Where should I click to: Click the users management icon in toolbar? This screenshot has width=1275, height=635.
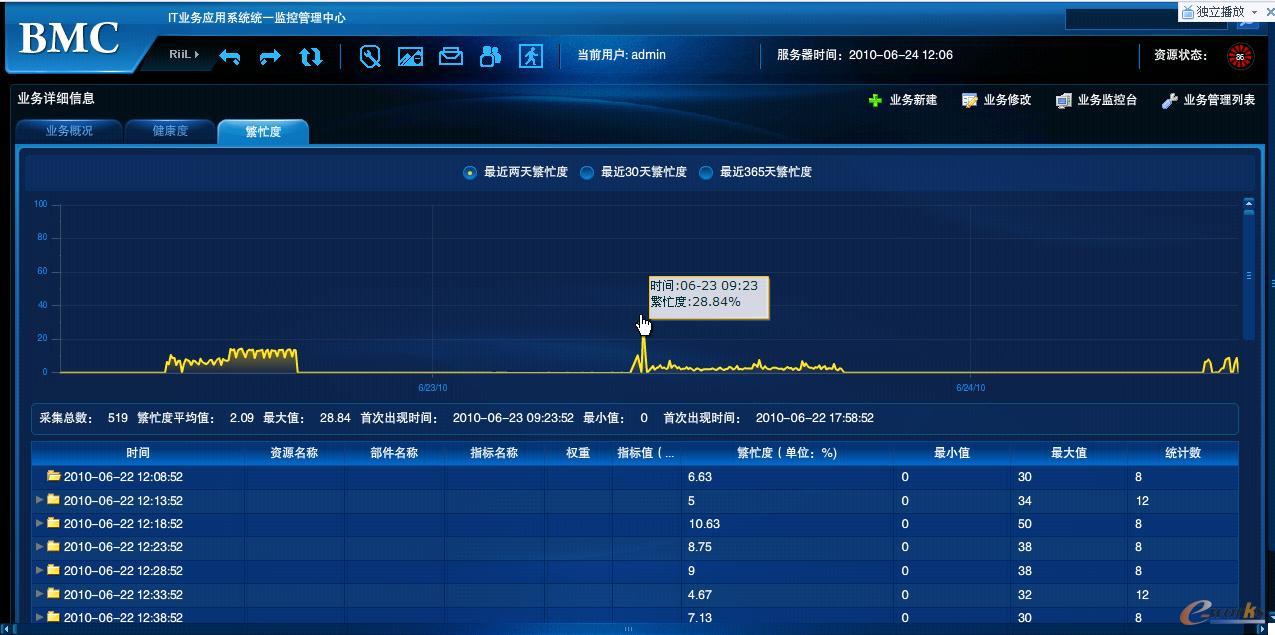(x=489, y=57)
